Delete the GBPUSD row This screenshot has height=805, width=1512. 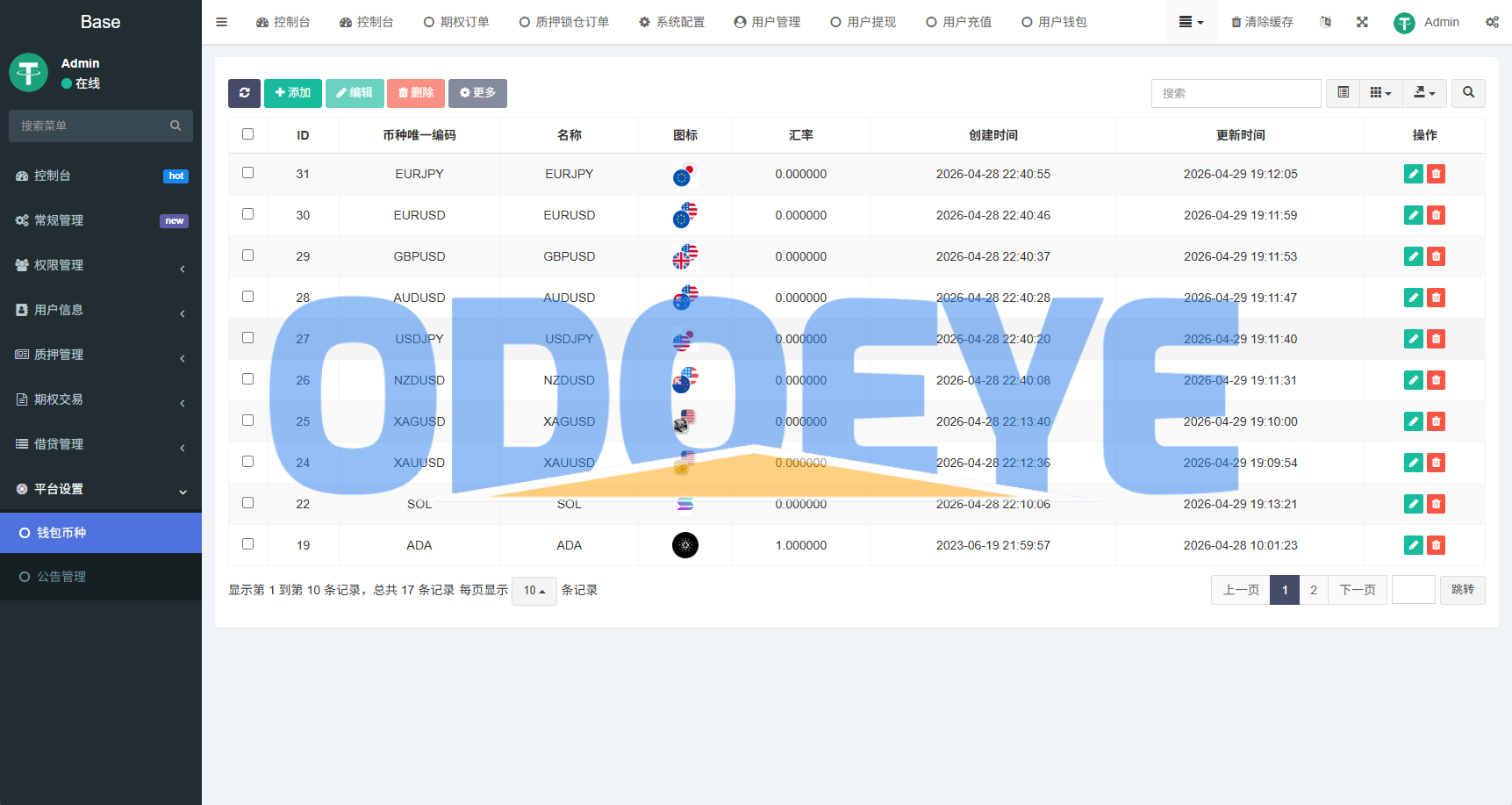[x=1436, y=256]
